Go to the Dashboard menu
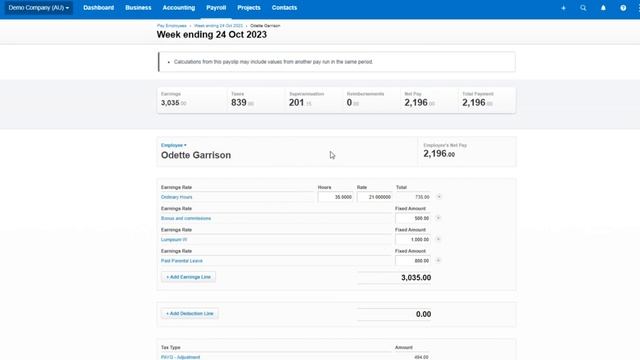The image size is (640, 360). (98, 8)
